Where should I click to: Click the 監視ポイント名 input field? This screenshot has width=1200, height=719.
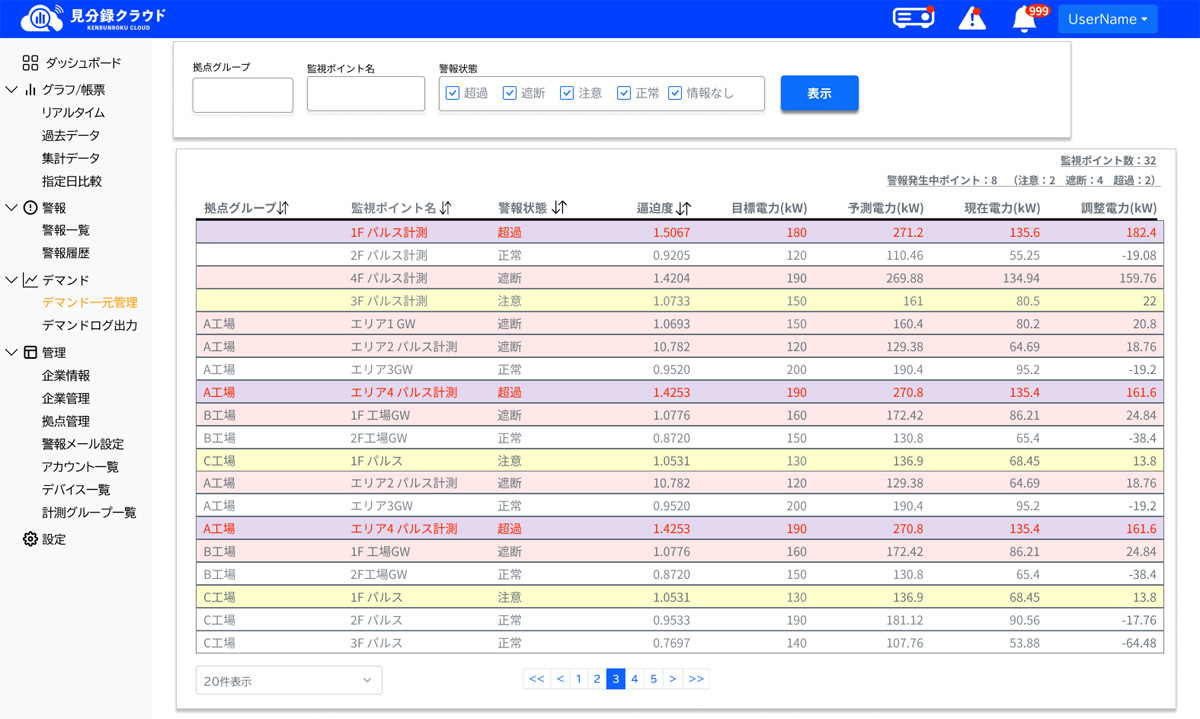coord(366,94)
